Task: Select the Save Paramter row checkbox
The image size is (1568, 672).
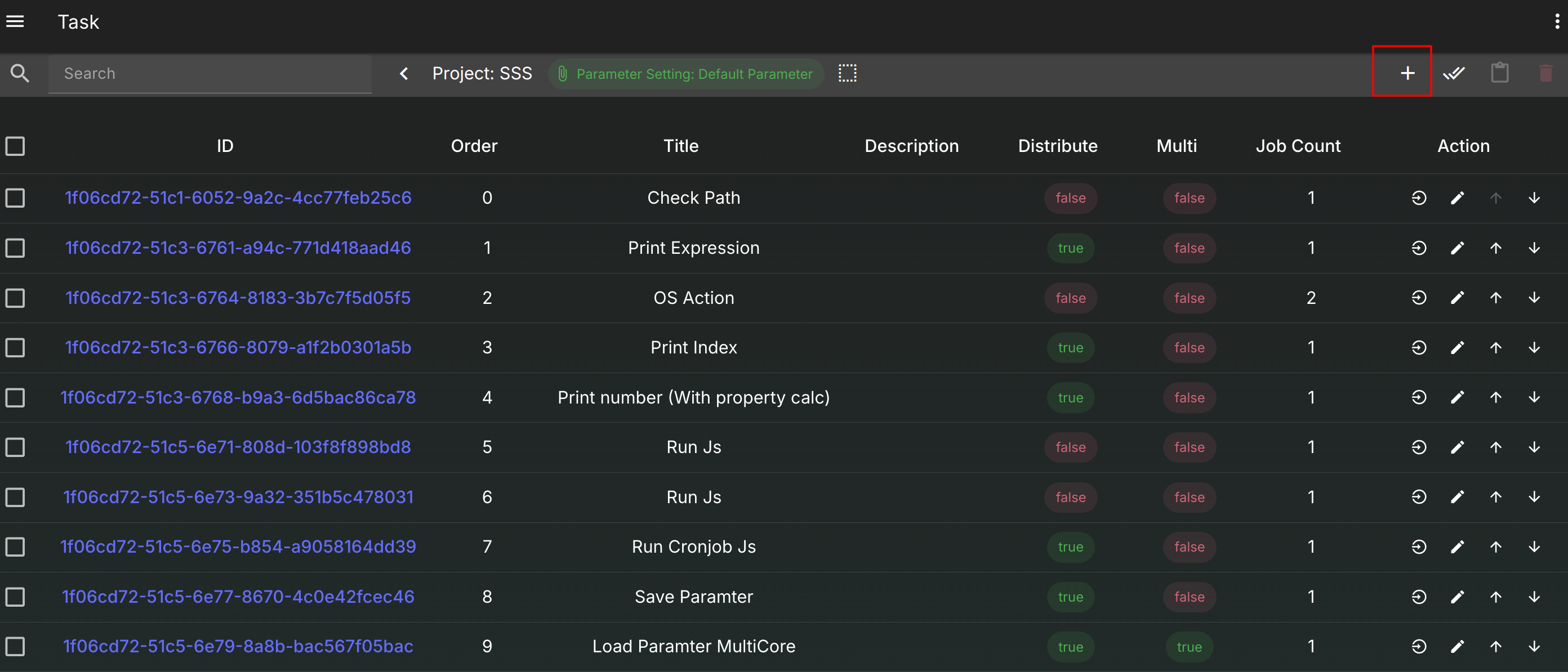Action: click(x=15, y=597)
